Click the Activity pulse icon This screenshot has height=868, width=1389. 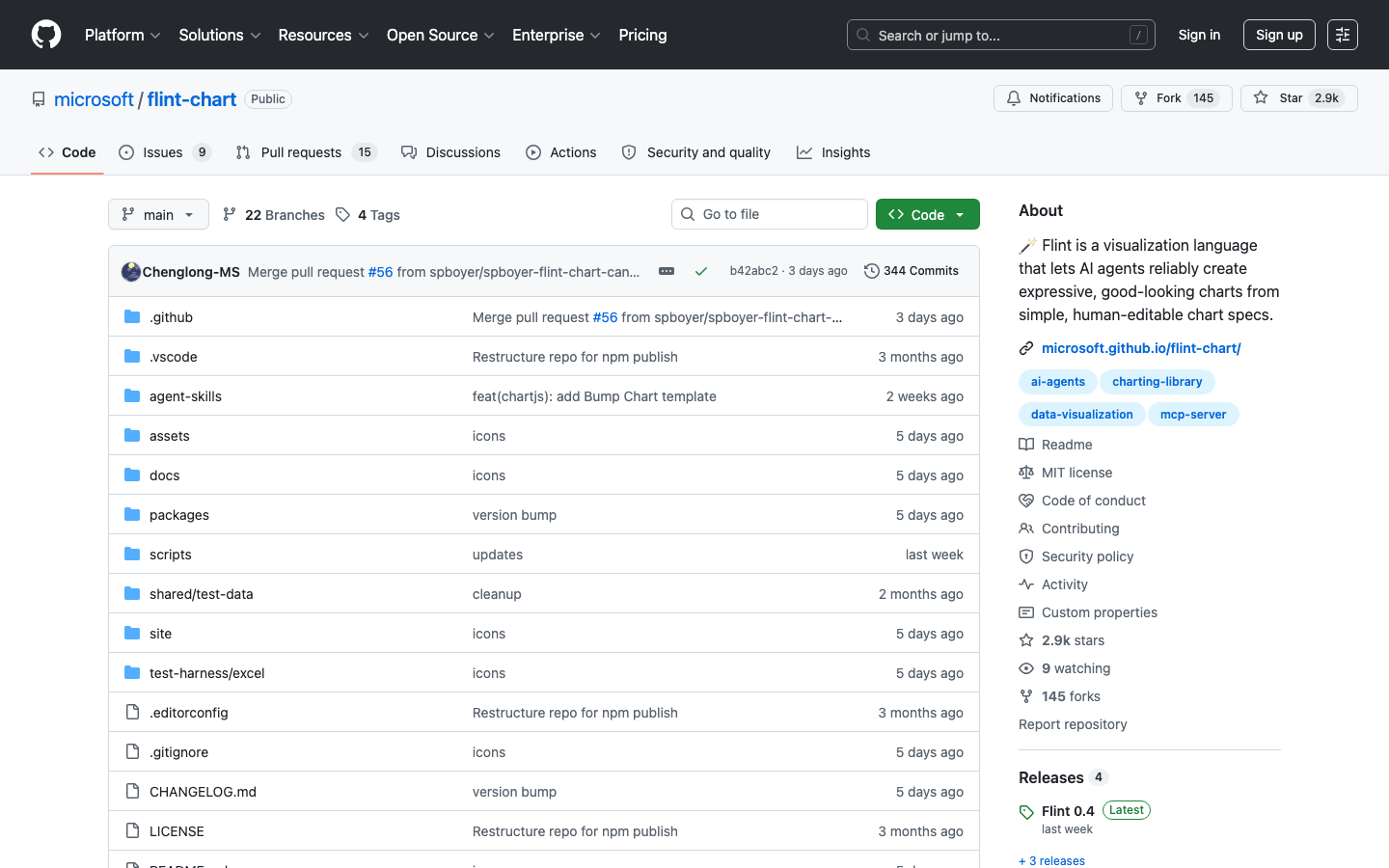pyautogui.click(x=1026, y=584)
